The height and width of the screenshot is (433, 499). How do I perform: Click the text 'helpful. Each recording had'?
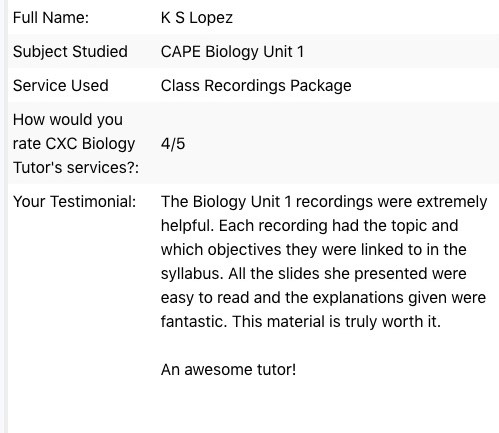[261, 226]
